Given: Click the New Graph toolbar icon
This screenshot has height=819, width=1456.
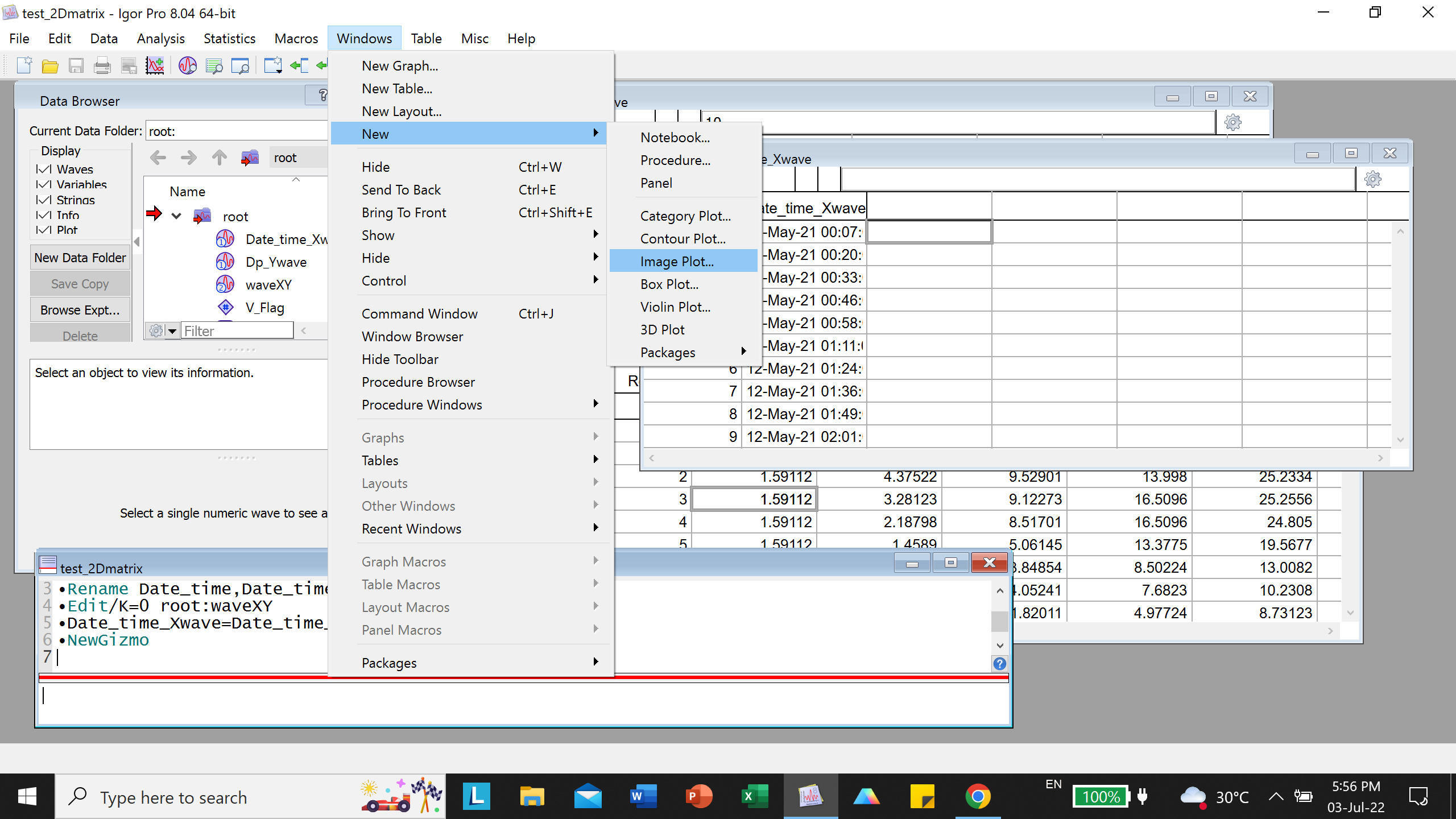Looking at the screenshot, I should (155, 65).
